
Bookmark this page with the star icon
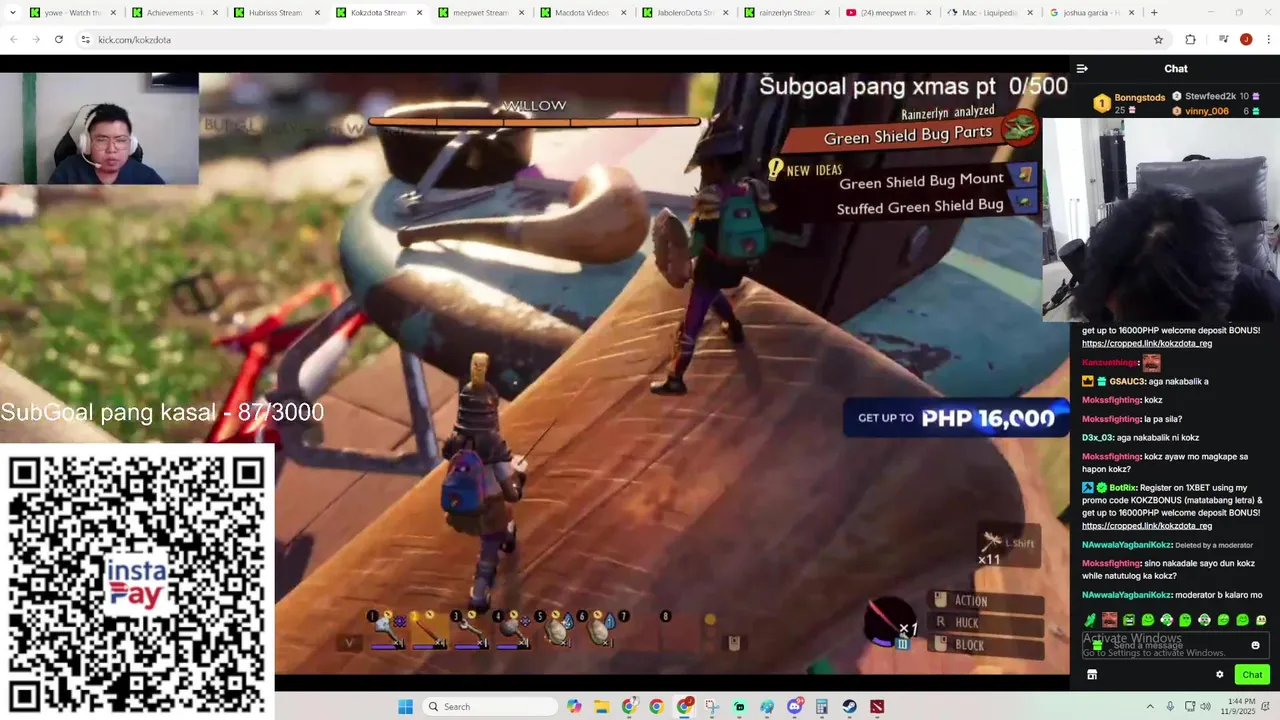point(1158,39)
